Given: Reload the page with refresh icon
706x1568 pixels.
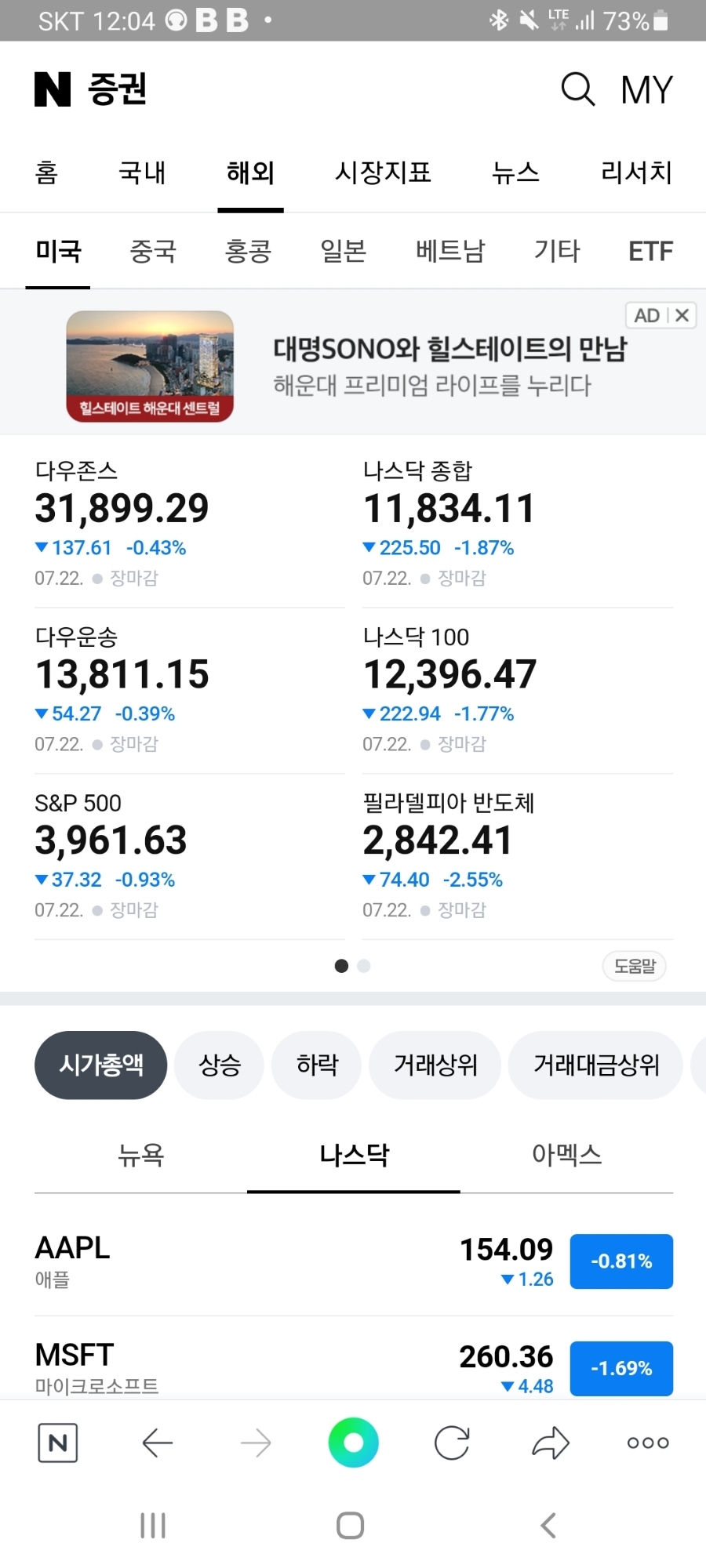Looking at the screenshot, I should coord(452,1443).
